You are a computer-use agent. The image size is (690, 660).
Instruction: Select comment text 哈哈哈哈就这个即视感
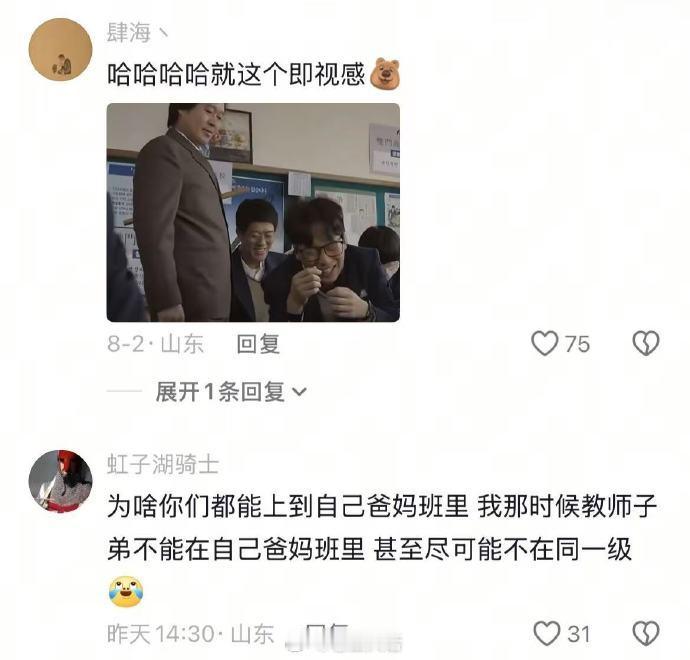pos(236,74)
